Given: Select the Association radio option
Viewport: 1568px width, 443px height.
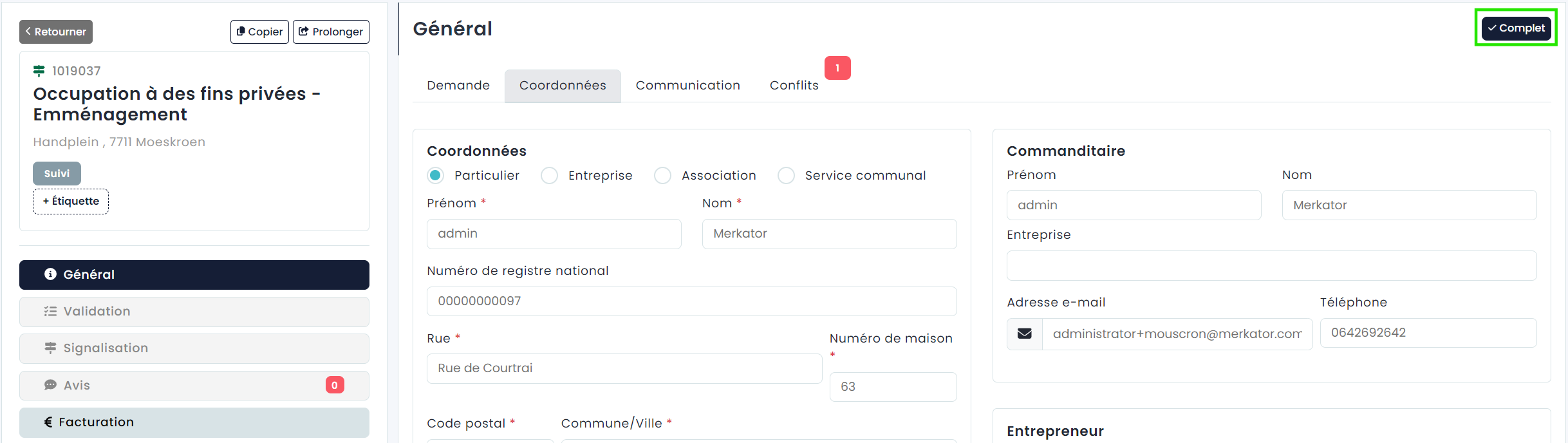Looking at the screenshot, I should point(662,175).
